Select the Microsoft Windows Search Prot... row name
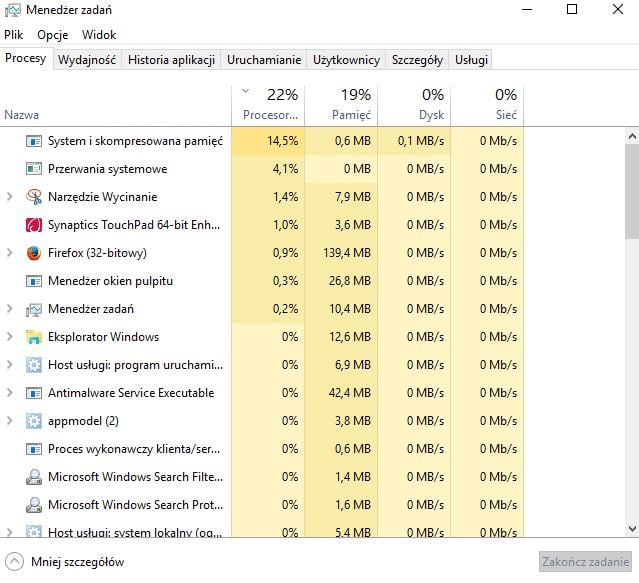639x583 pixels. point(135,505)
